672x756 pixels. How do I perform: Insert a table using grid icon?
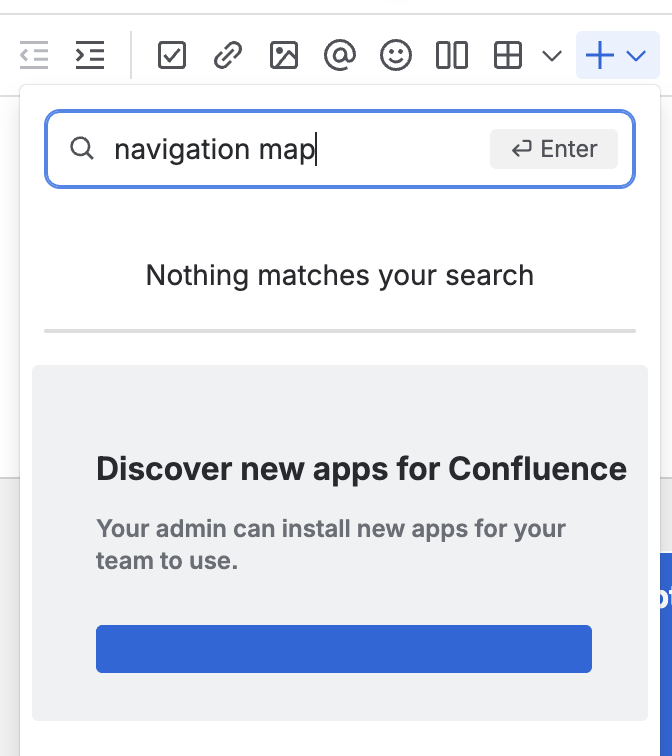click(508, 55)
